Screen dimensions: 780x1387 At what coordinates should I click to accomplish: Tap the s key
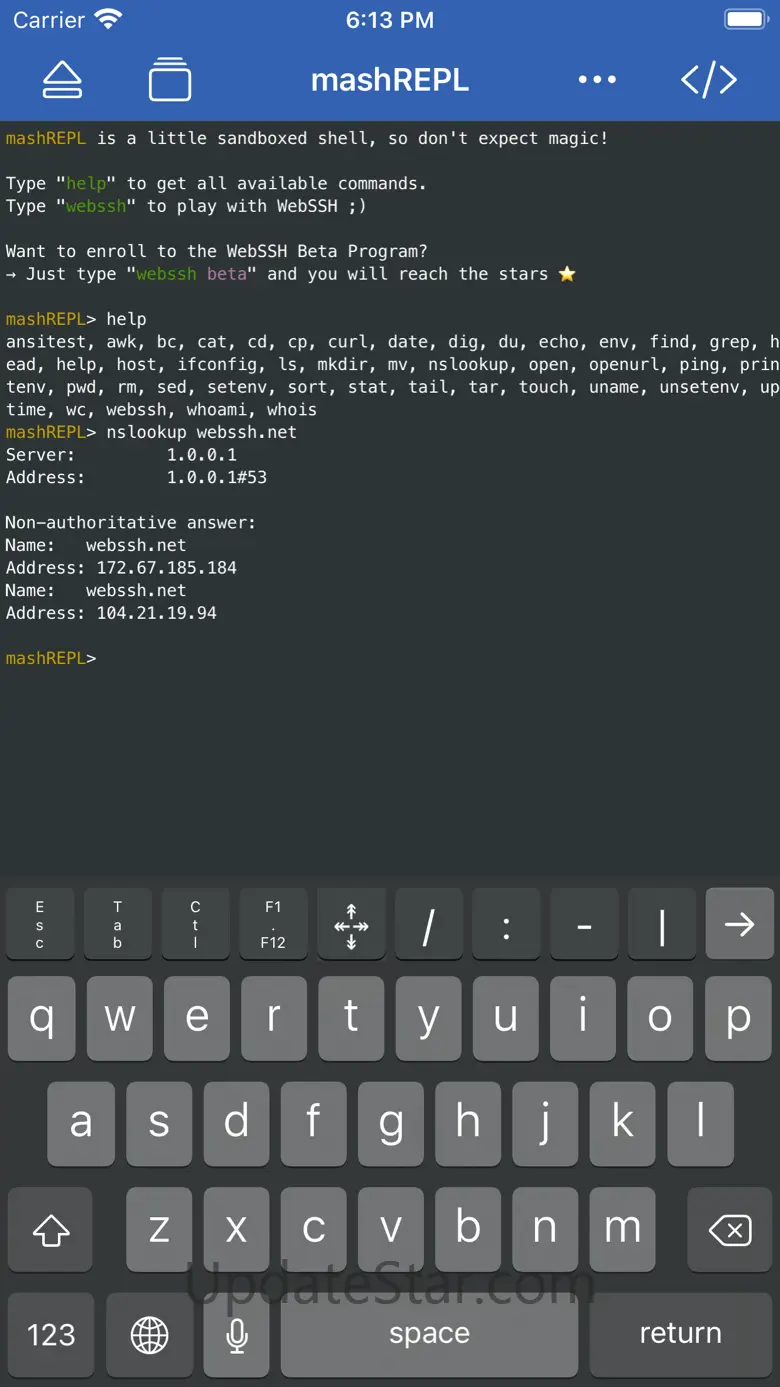click(x=158, y=1124)
